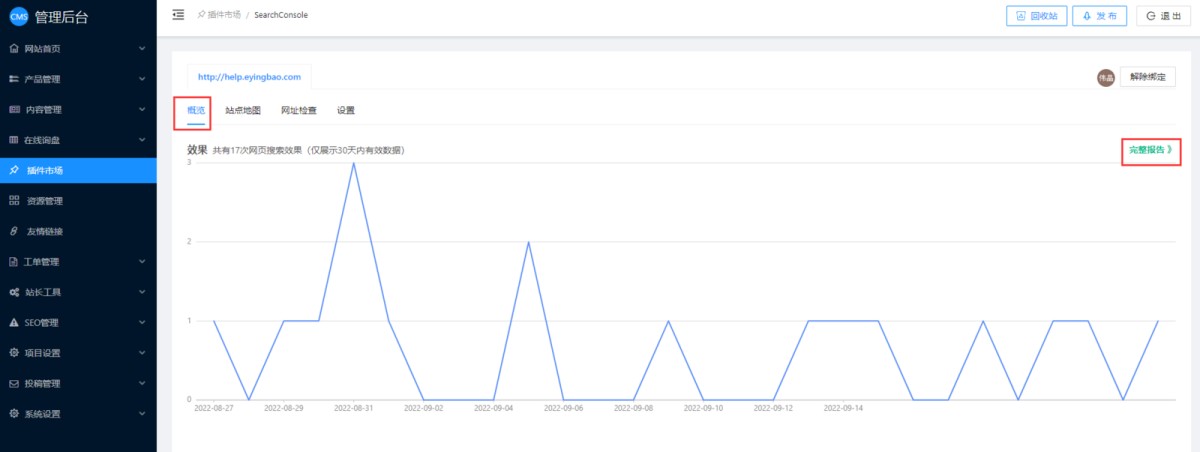Click the user avatar icon
Image resolution: width=1200 pixels, height=452 pixels.
tap(1105, 77)
